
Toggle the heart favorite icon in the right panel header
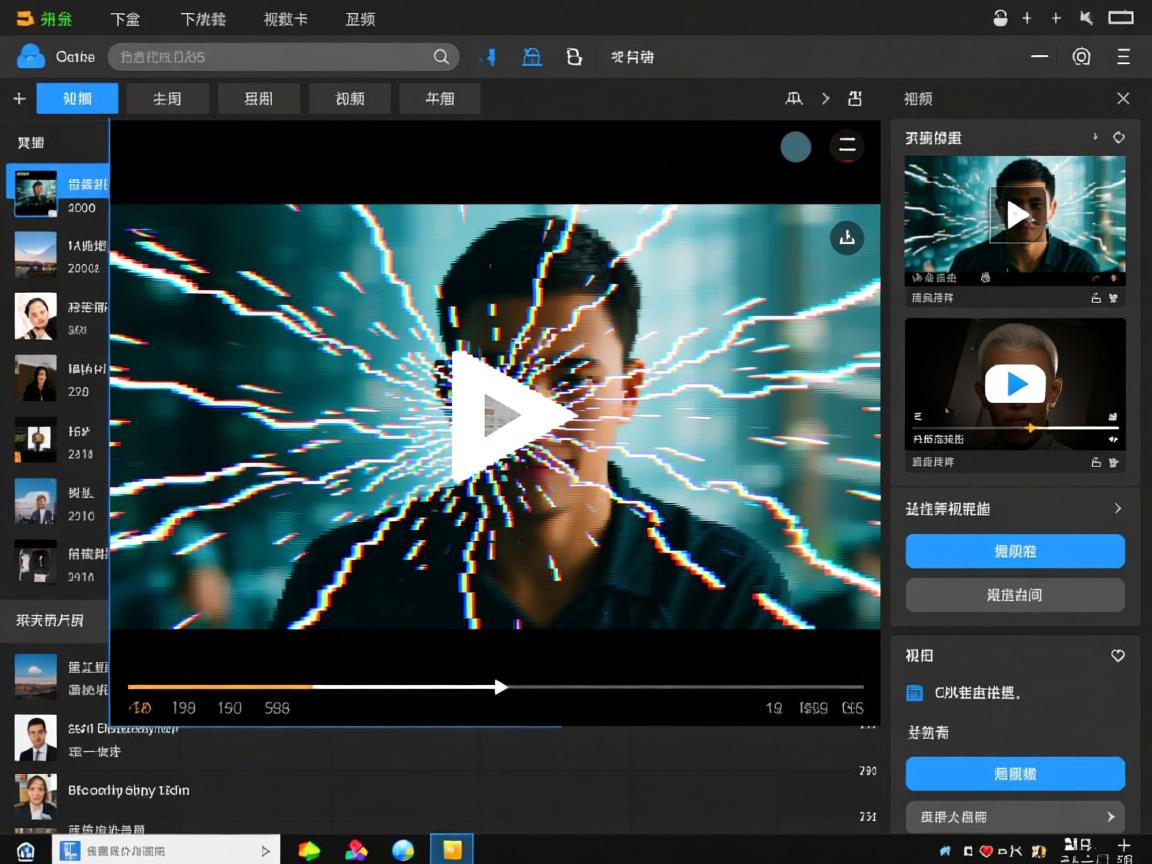coord(1117,137)
